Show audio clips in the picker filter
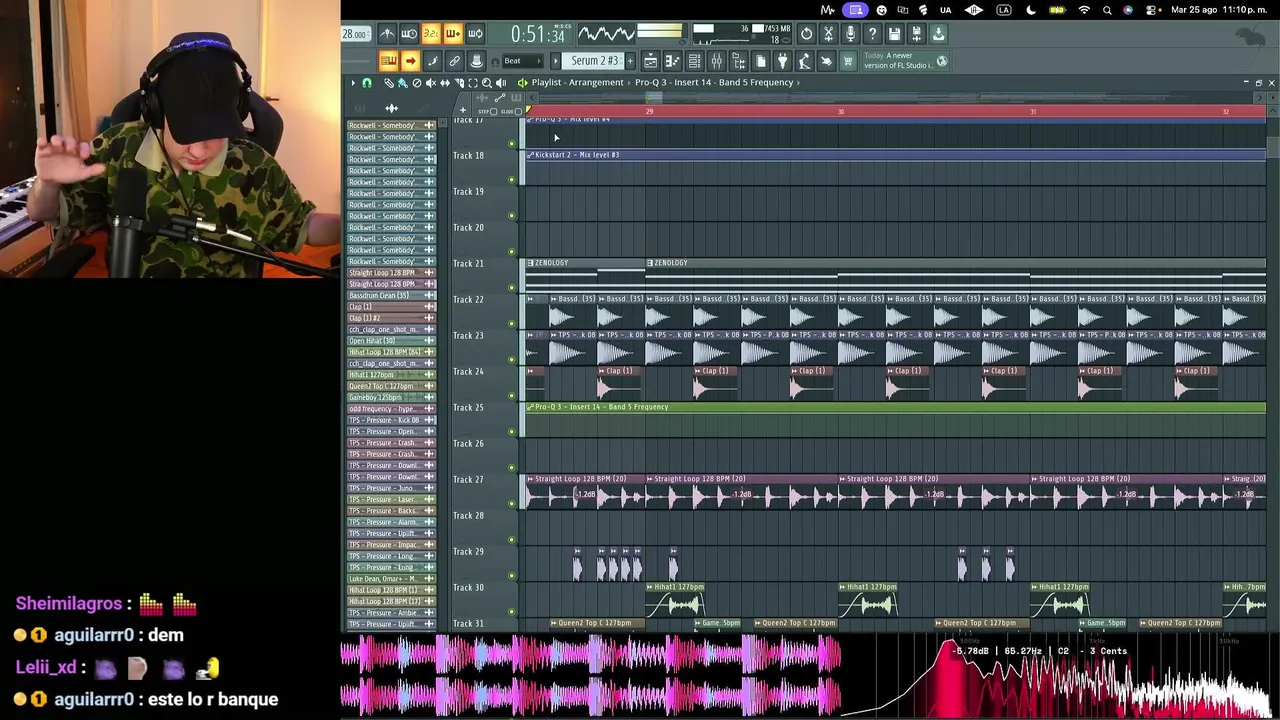Screen dimensions: 1280x720 coord(392,108)
